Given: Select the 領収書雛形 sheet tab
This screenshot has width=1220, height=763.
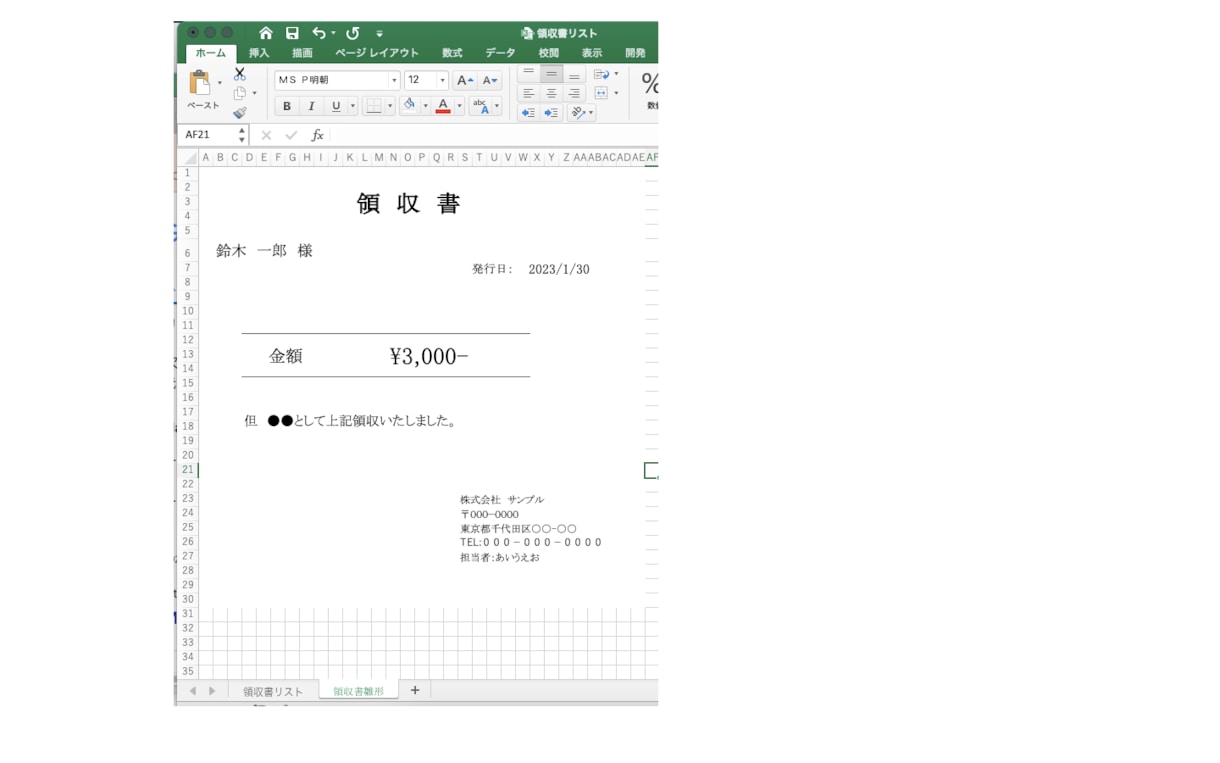Looking at the screenshot, I should 358,691.
